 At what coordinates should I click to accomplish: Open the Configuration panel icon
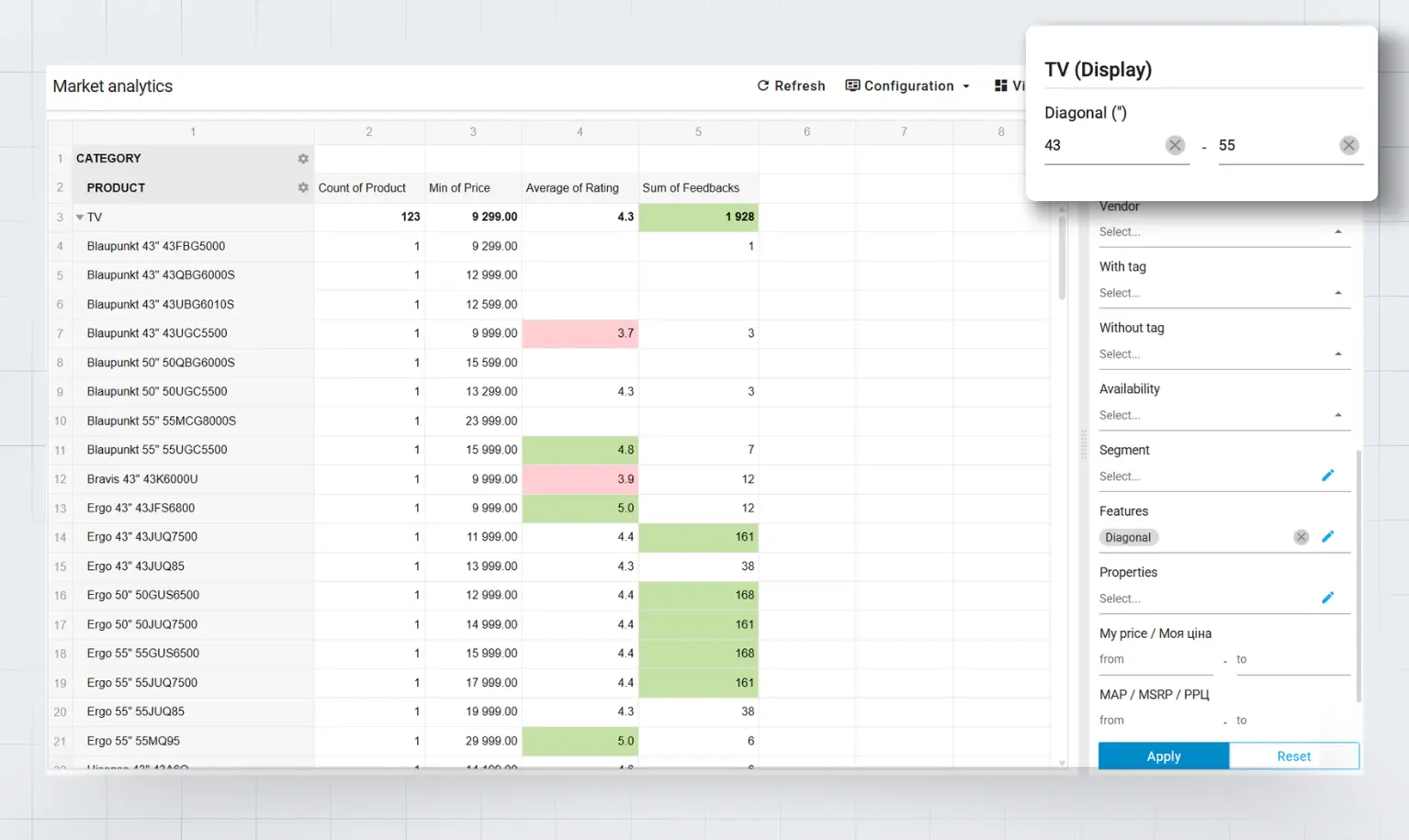point(852,85)
